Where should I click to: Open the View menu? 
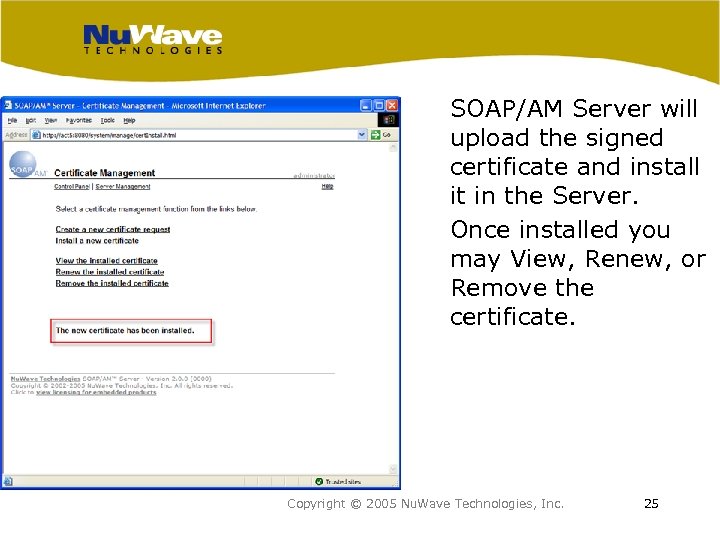tap(51, 120)
